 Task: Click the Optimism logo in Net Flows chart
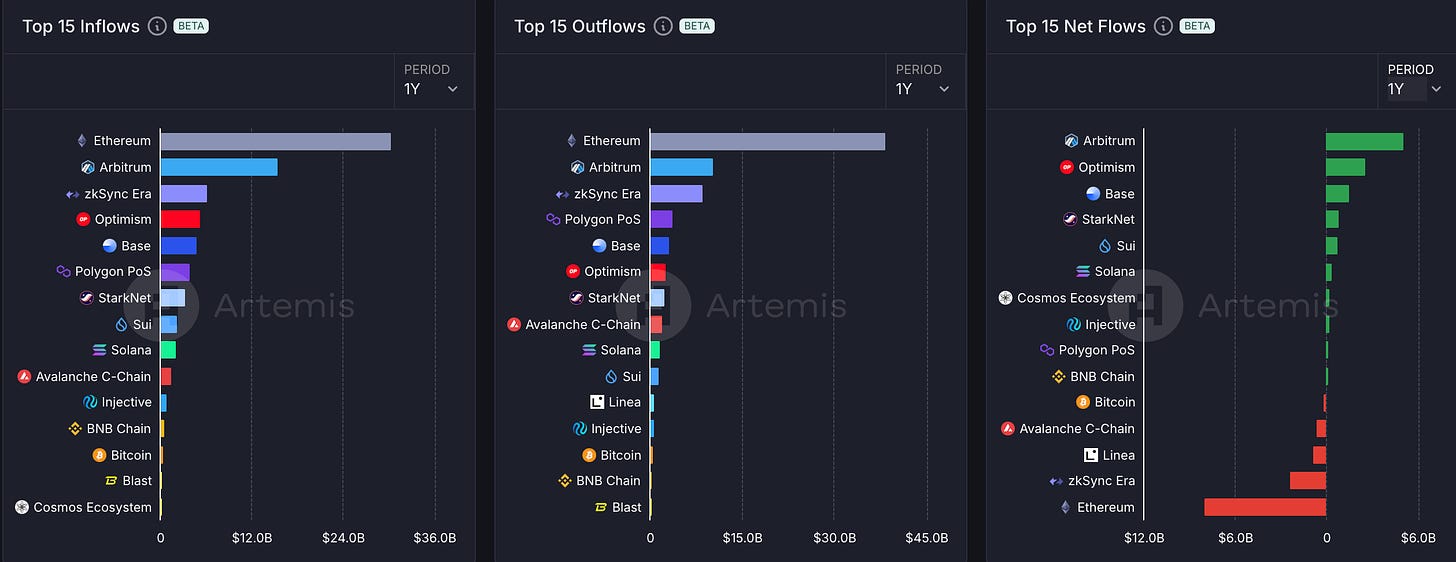coord(1067,167)
